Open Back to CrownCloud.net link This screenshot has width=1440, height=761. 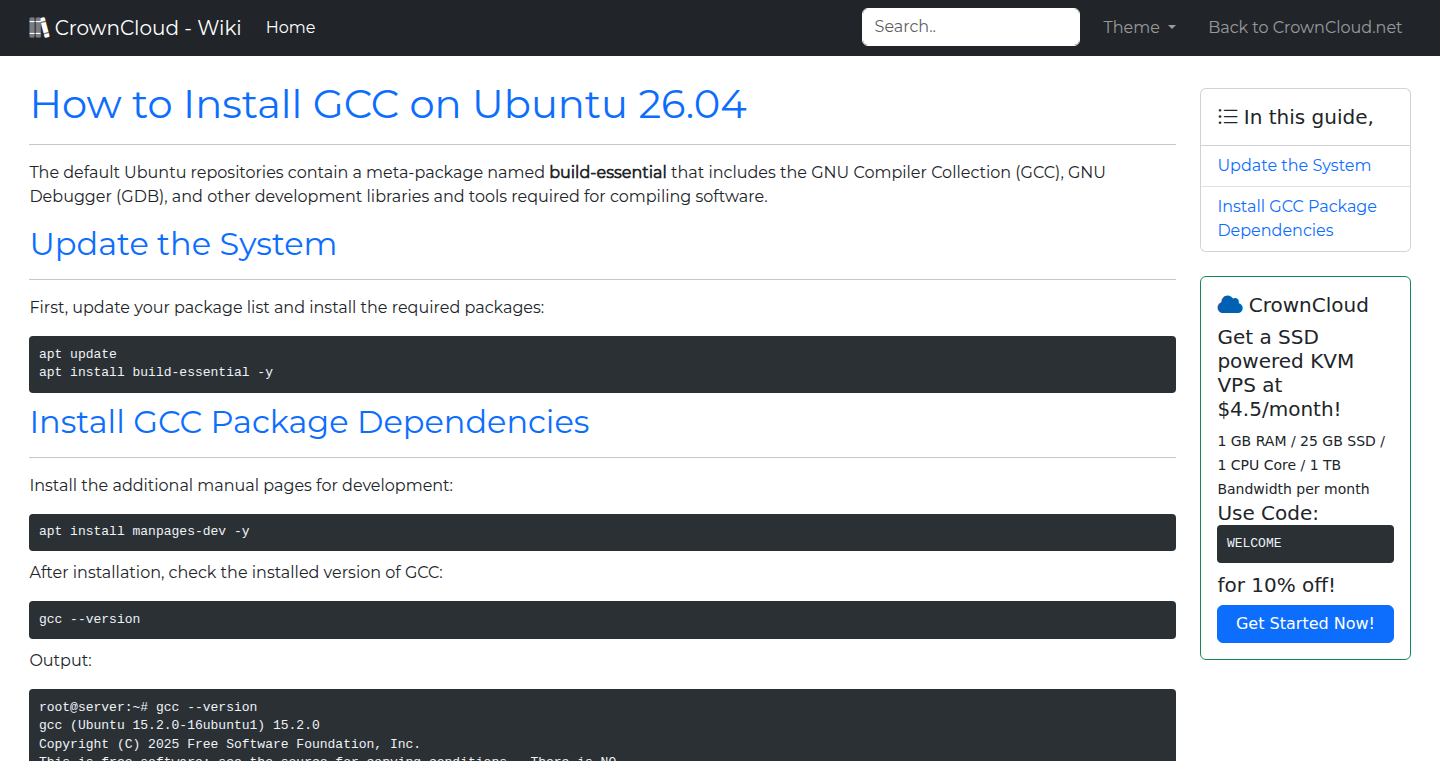pyautogui.click(x=1305, y=27)
